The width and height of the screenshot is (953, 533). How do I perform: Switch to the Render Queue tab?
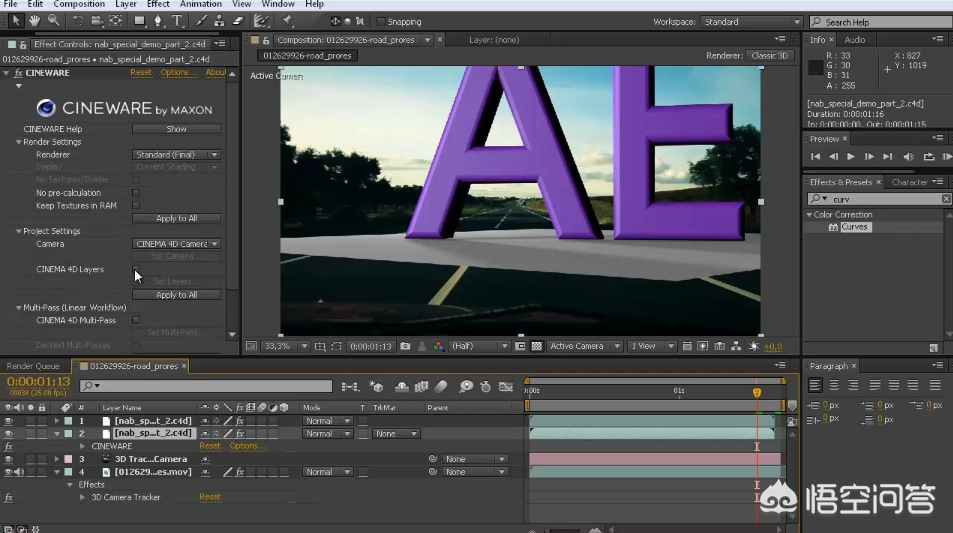click(x=33, y=366)
